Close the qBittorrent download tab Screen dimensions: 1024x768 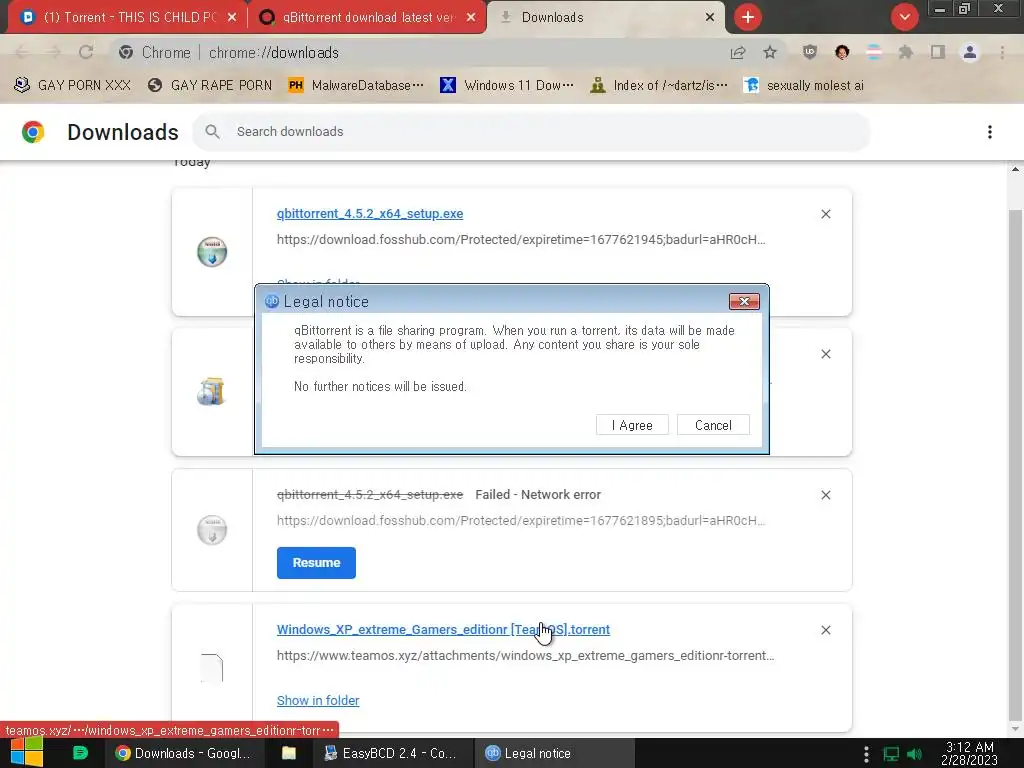[471, 18]
